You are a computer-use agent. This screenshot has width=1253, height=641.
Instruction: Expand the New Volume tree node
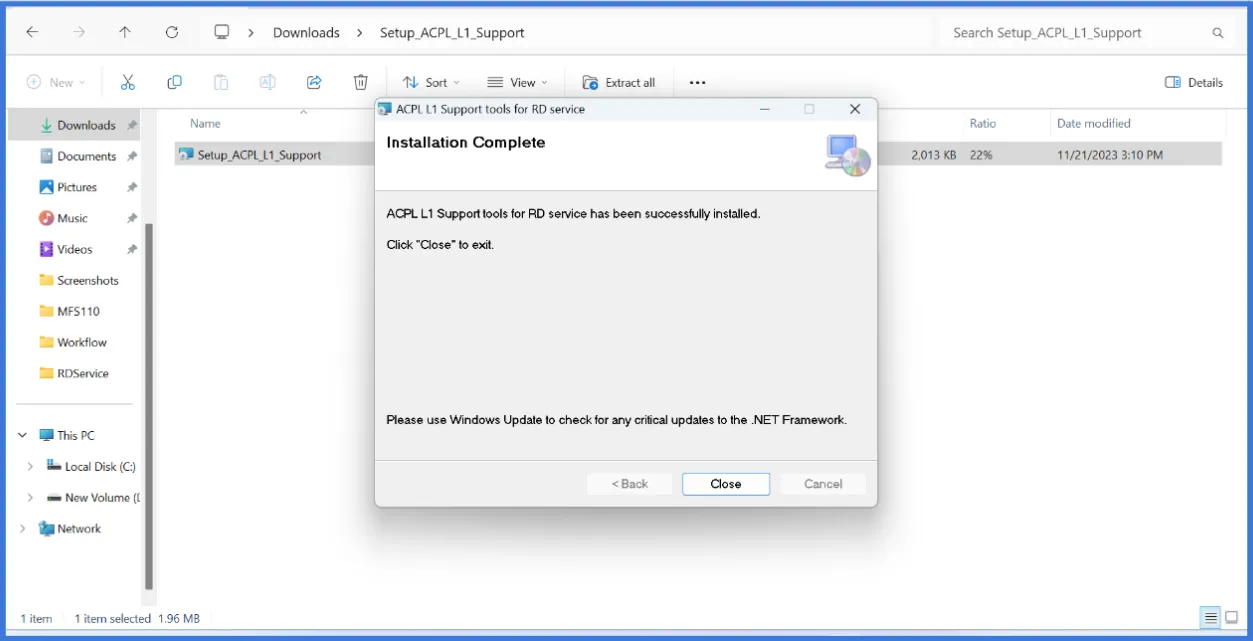pos(30,497)
